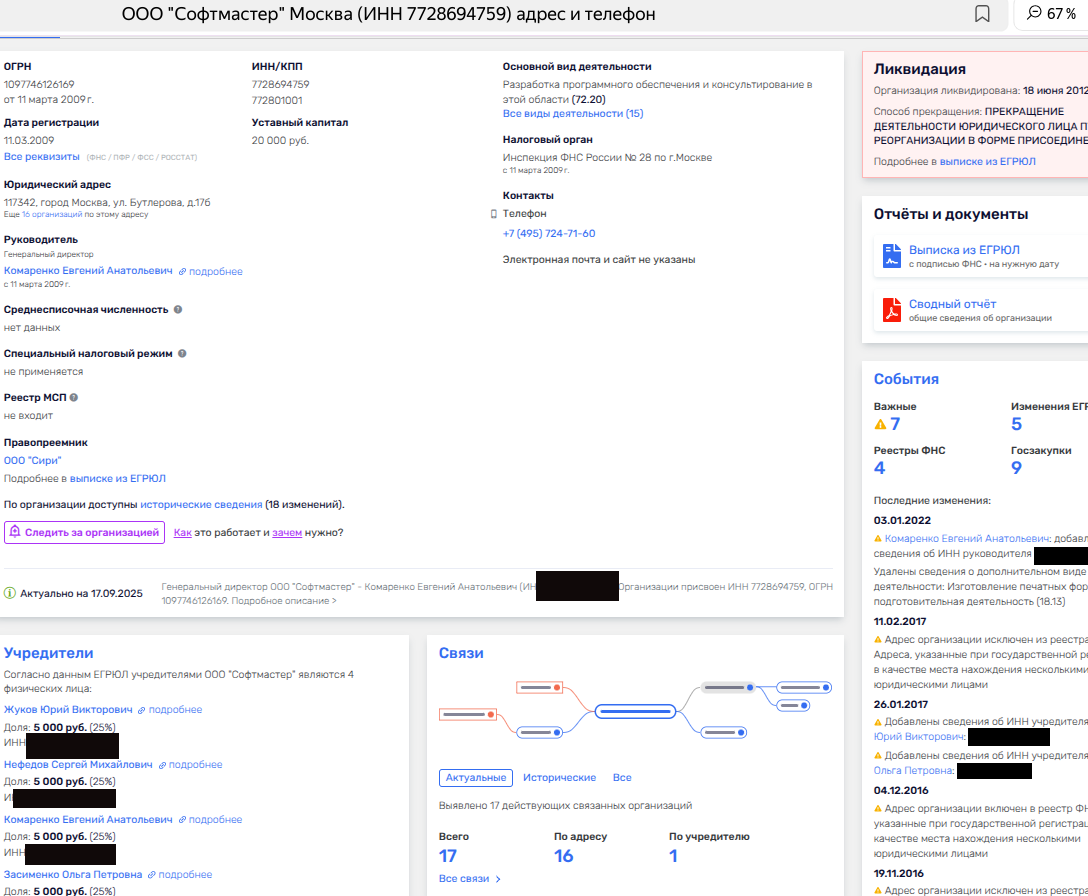
Task: Click Все реквизиты link
Action: coord(41,157)
